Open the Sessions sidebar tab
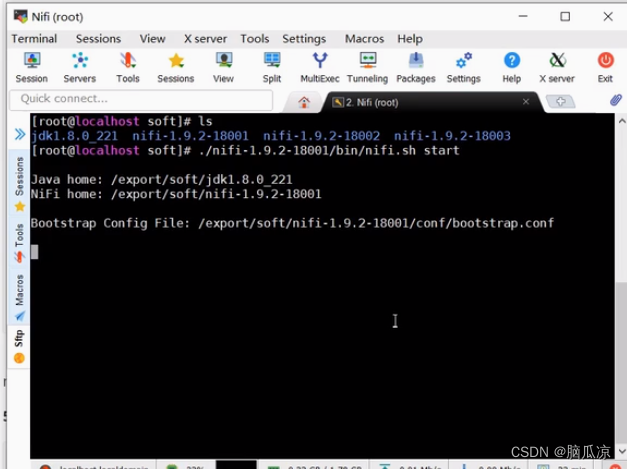627x469 pixels. click(x=19, y=184)
